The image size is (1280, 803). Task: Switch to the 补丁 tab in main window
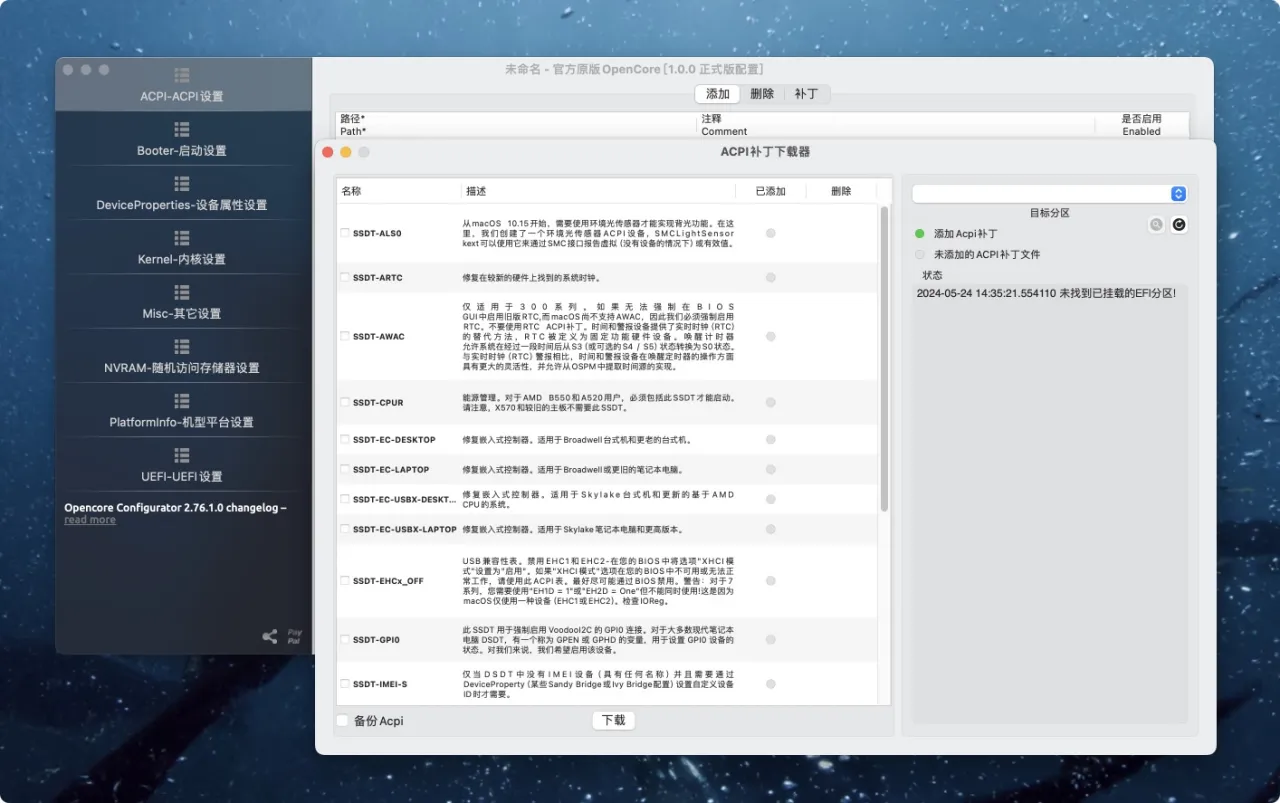point(806,94)
